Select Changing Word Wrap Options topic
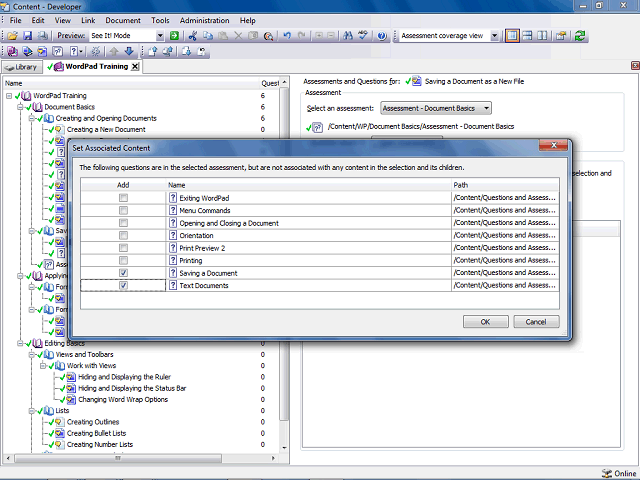Viewport: 640px width, 480px height. click(123, 399)
